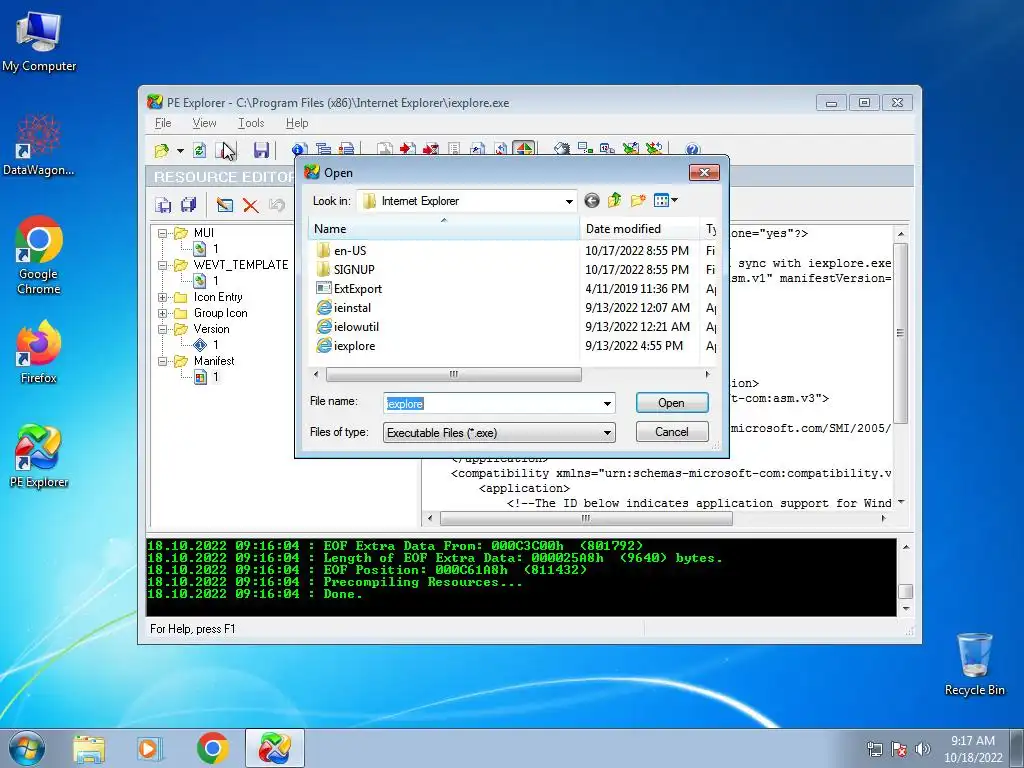Open Google Chrome from taskbar
This screenshot has width=1024, height=768.
(x=212, y=748)
